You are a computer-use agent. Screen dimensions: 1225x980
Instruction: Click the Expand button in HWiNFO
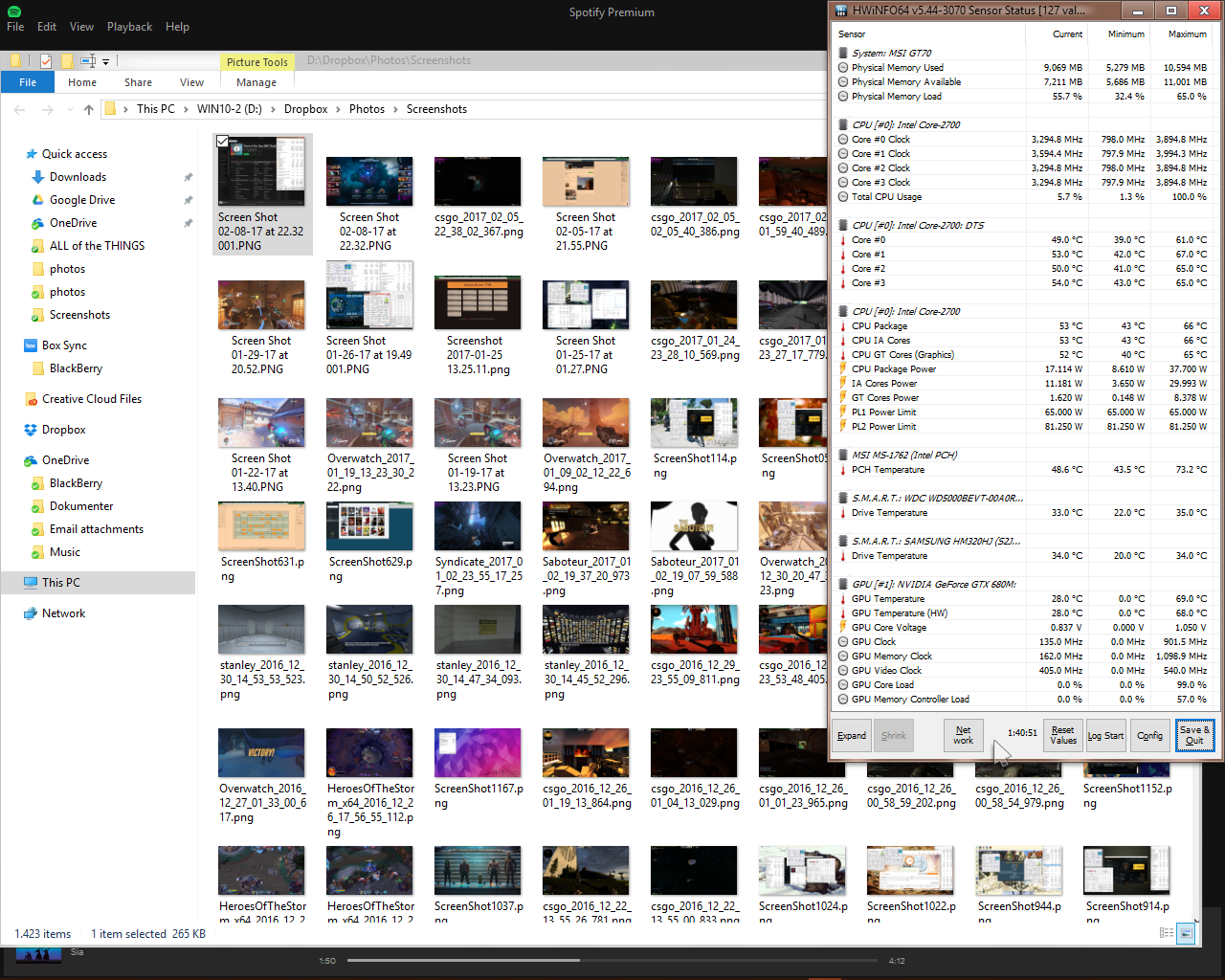[852, 736]
